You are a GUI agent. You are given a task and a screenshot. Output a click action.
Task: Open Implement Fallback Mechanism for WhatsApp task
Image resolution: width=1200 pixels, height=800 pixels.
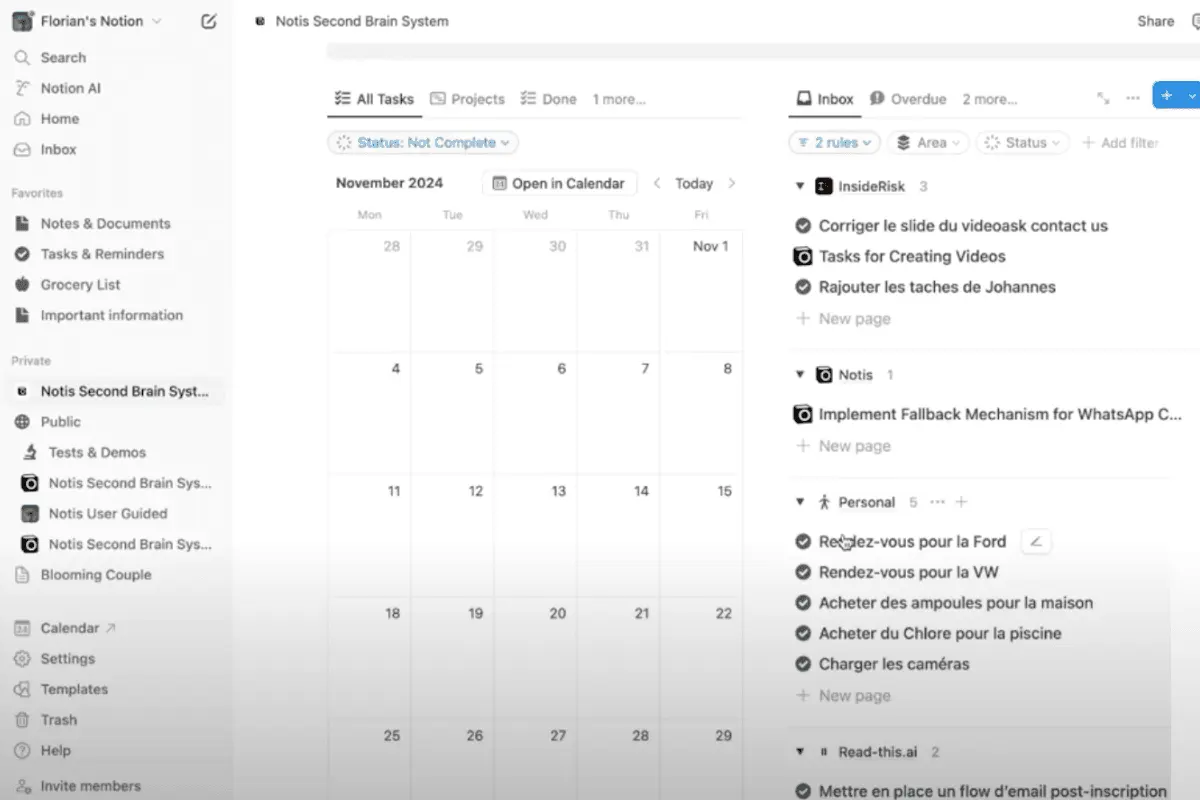[x=1000, y=414]
